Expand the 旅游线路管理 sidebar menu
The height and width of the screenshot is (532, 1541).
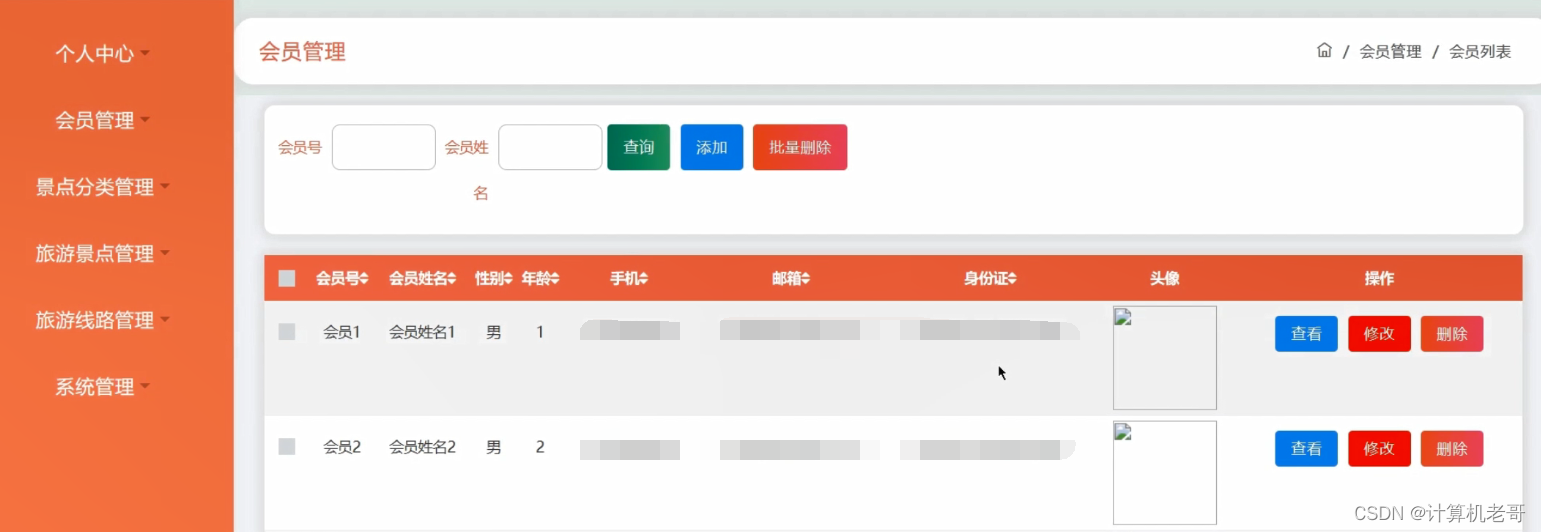tap(102, 321)
